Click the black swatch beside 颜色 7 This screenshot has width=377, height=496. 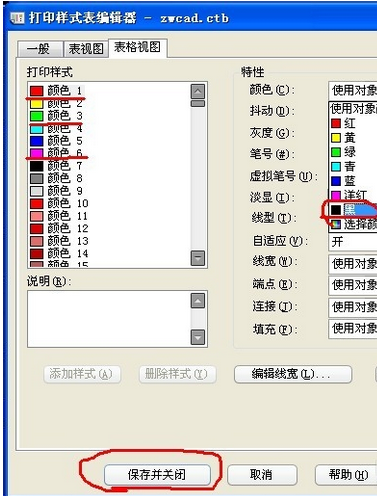(x=37, y=166)
